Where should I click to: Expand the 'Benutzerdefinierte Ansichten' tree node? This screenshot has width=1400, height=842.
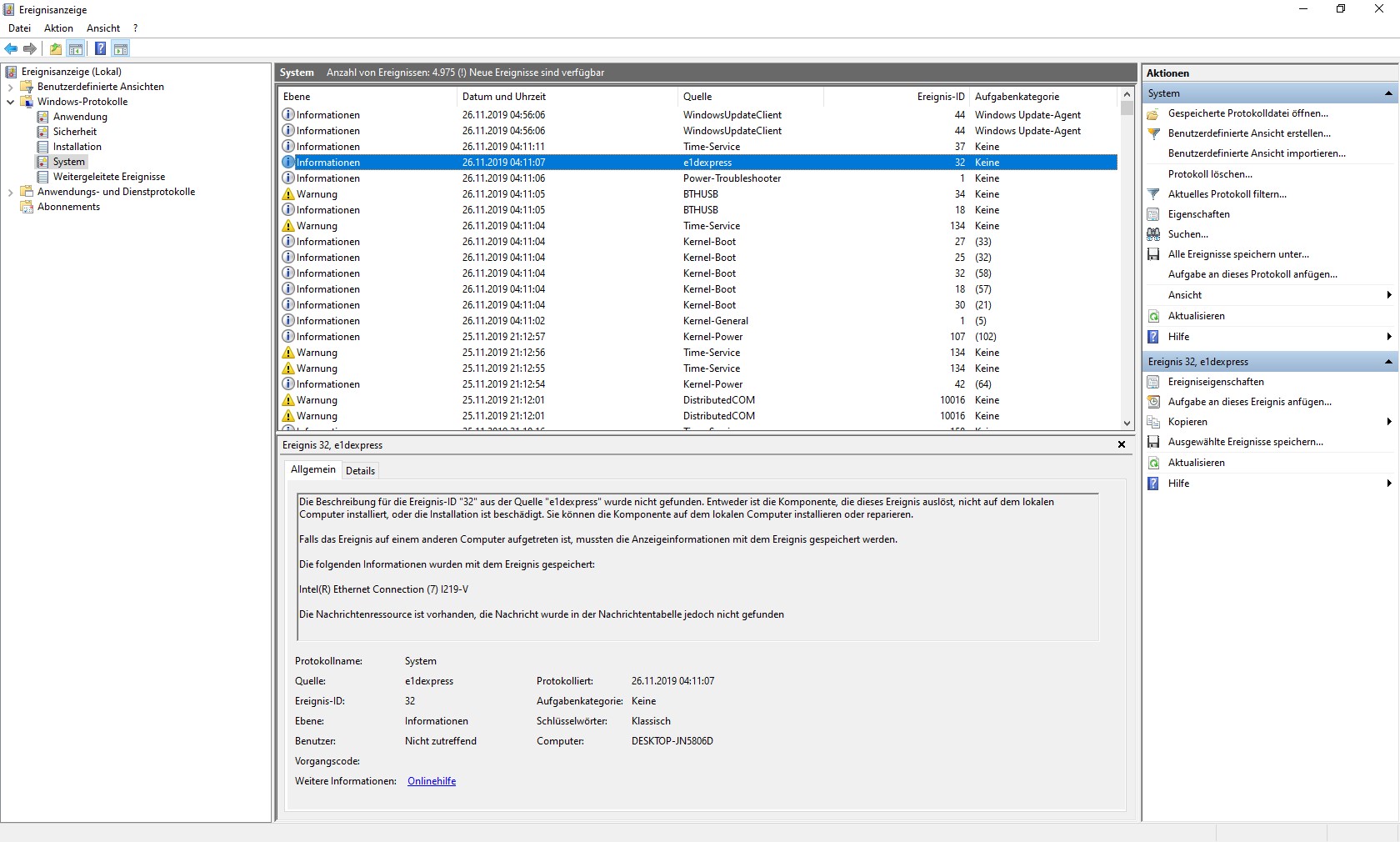[x=10, y=87]
